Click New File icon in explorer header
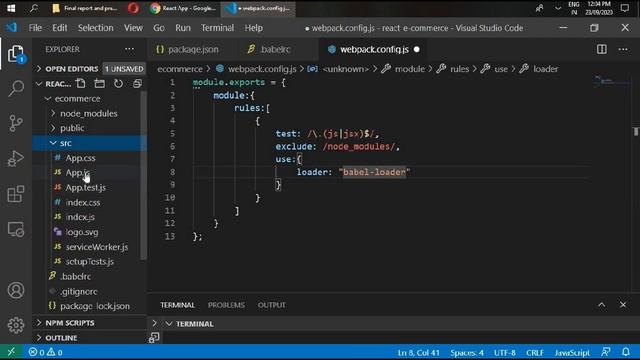Image resolution: width=640 pixels, height=360 pixels. (81, 84)
